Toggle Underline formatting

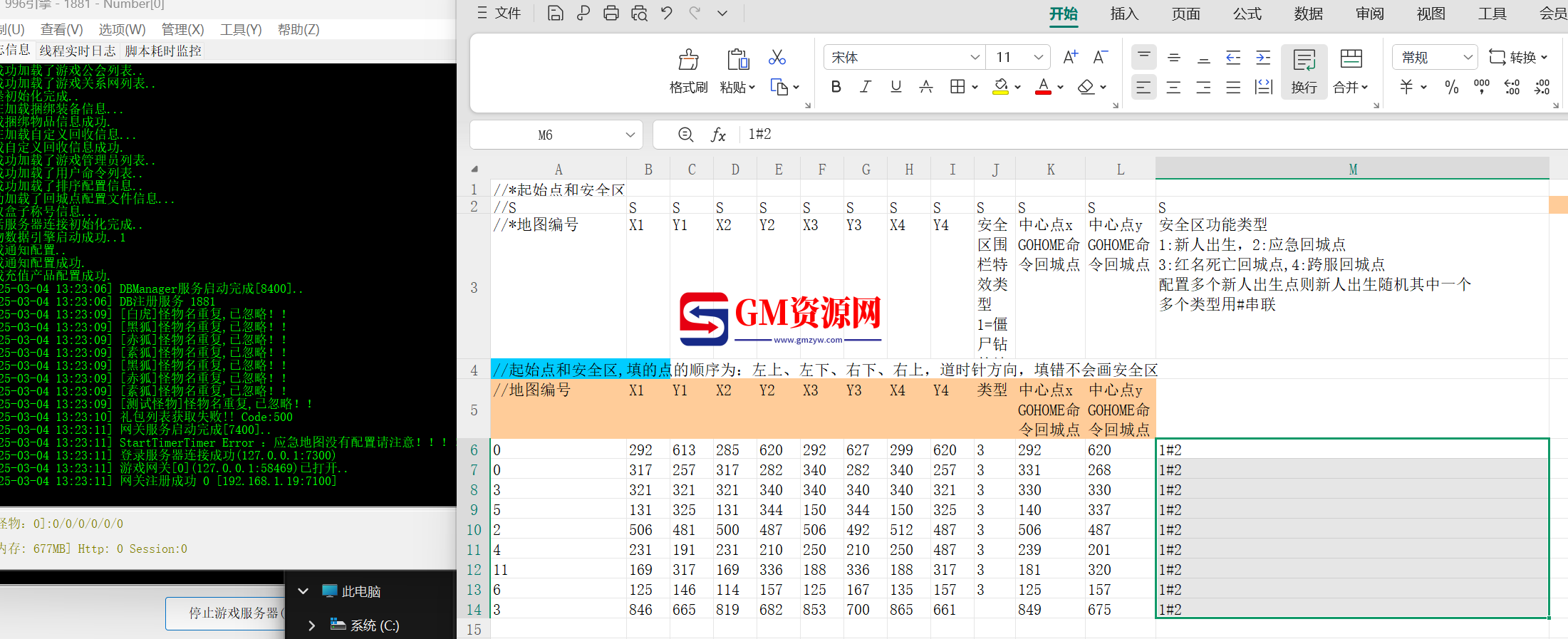point(896,87)
